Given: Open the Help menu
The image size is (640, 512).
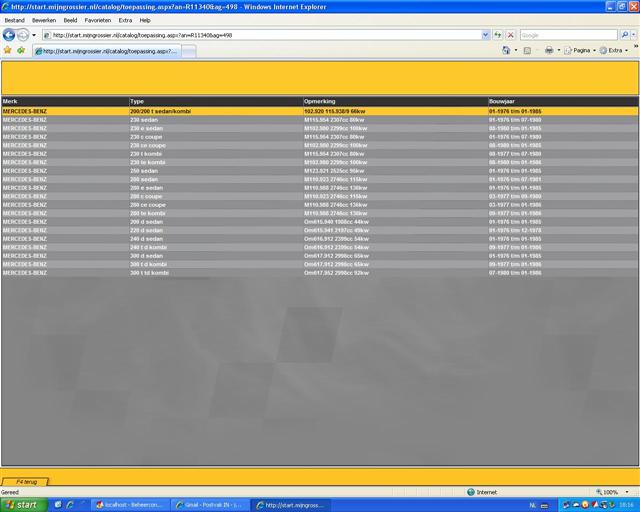Looking at the screenshot, I should tap(145, 20).
